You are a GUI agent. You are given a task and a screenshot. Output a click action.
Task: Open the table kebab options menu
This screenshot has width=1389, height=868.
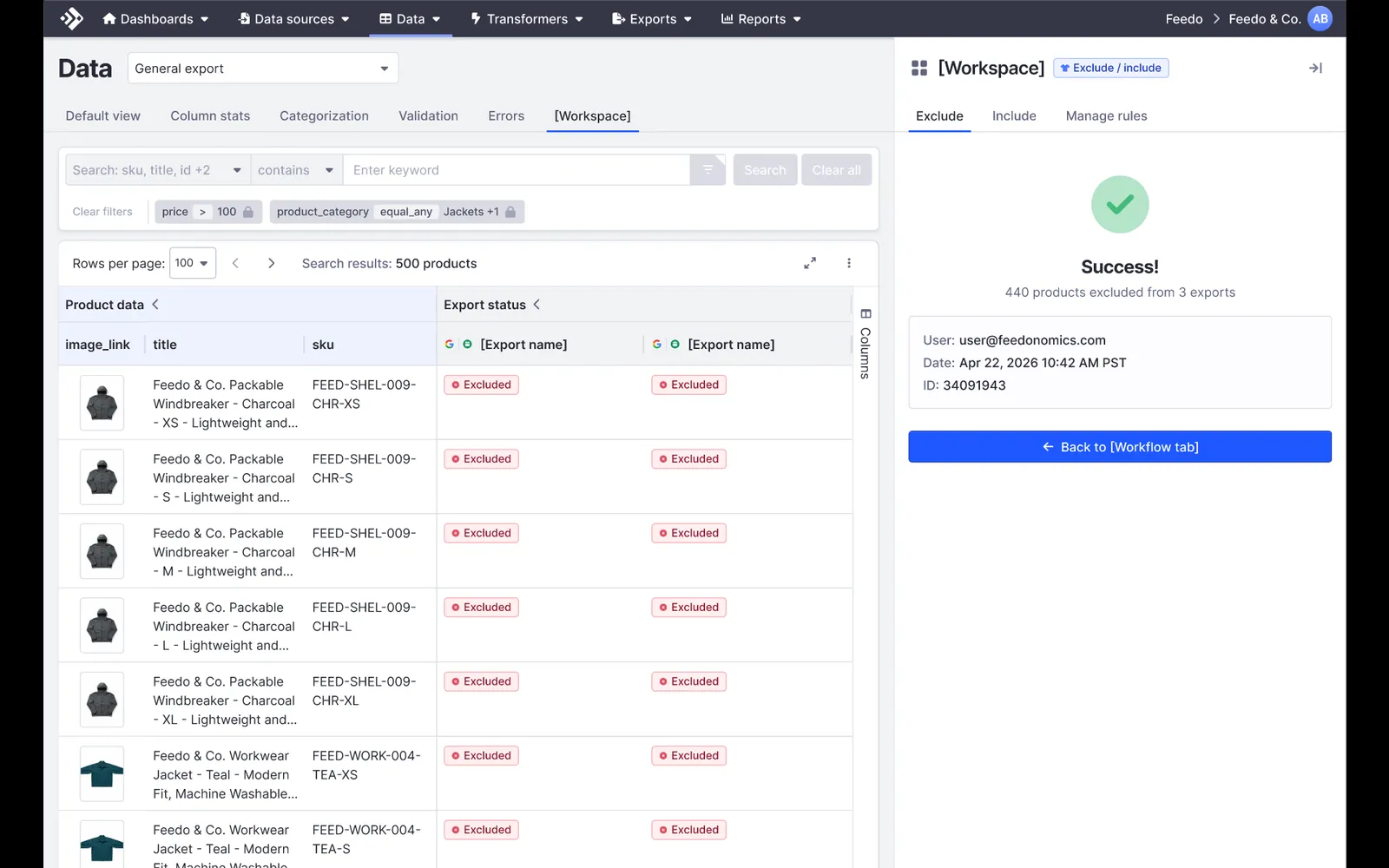tap(849, 263)
